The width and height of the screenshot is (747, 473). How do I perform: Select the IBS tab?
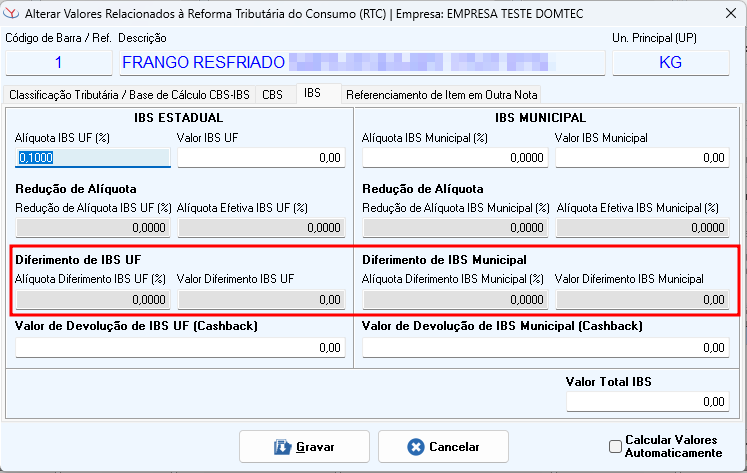(x=313, y=93)
